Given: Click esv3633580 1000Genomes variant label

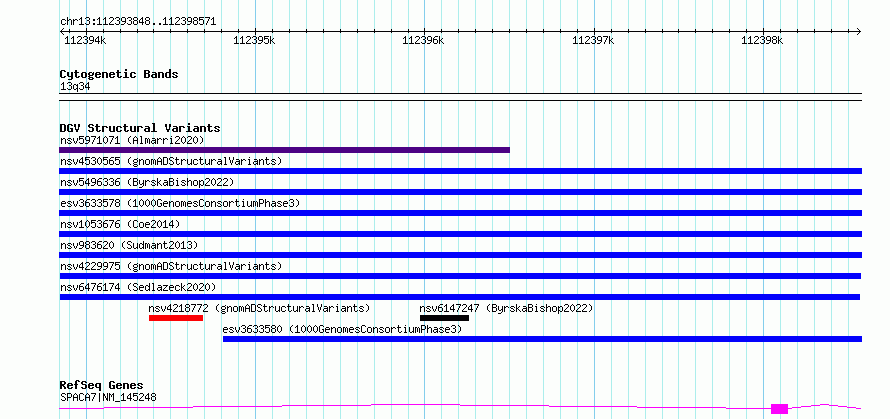Looking at the screenshot, I should coord(342,329).
